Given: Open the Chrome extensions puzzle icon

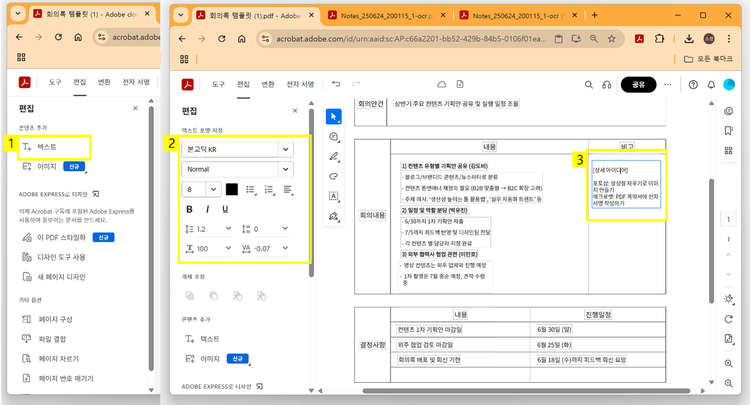Looking at the screenshot, I should tap(660, 39).
